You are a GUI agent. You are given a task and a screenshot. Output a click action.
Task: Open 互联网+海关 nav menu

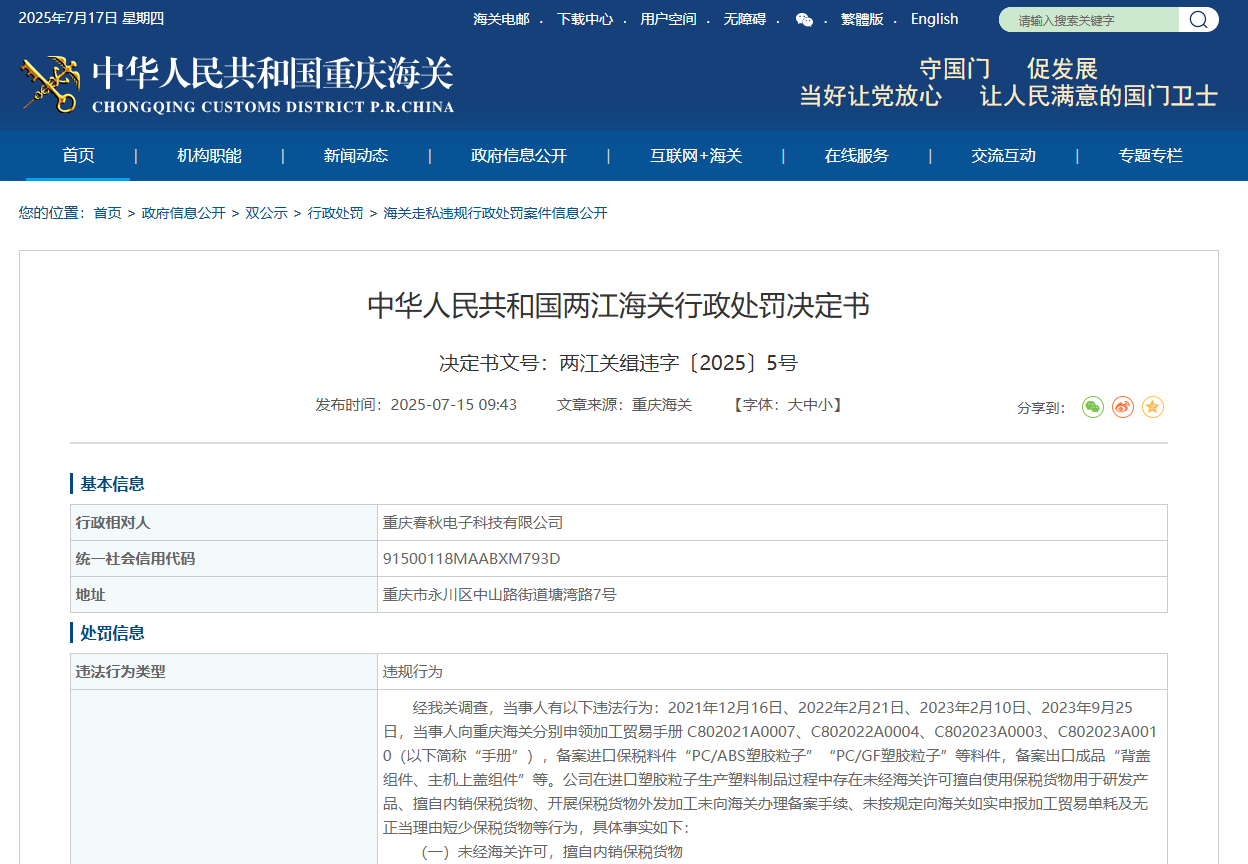pos(696,156)
